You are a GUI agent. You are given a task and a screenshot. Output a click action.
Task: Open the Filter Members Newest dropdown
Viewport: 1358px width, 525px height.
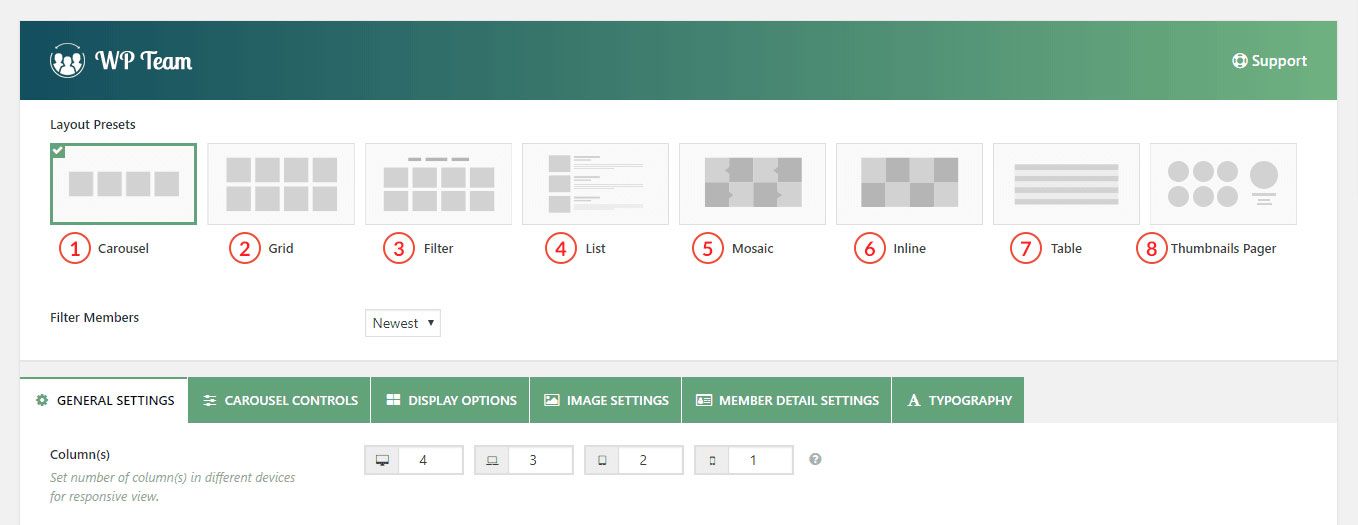[x=402, y=323]
